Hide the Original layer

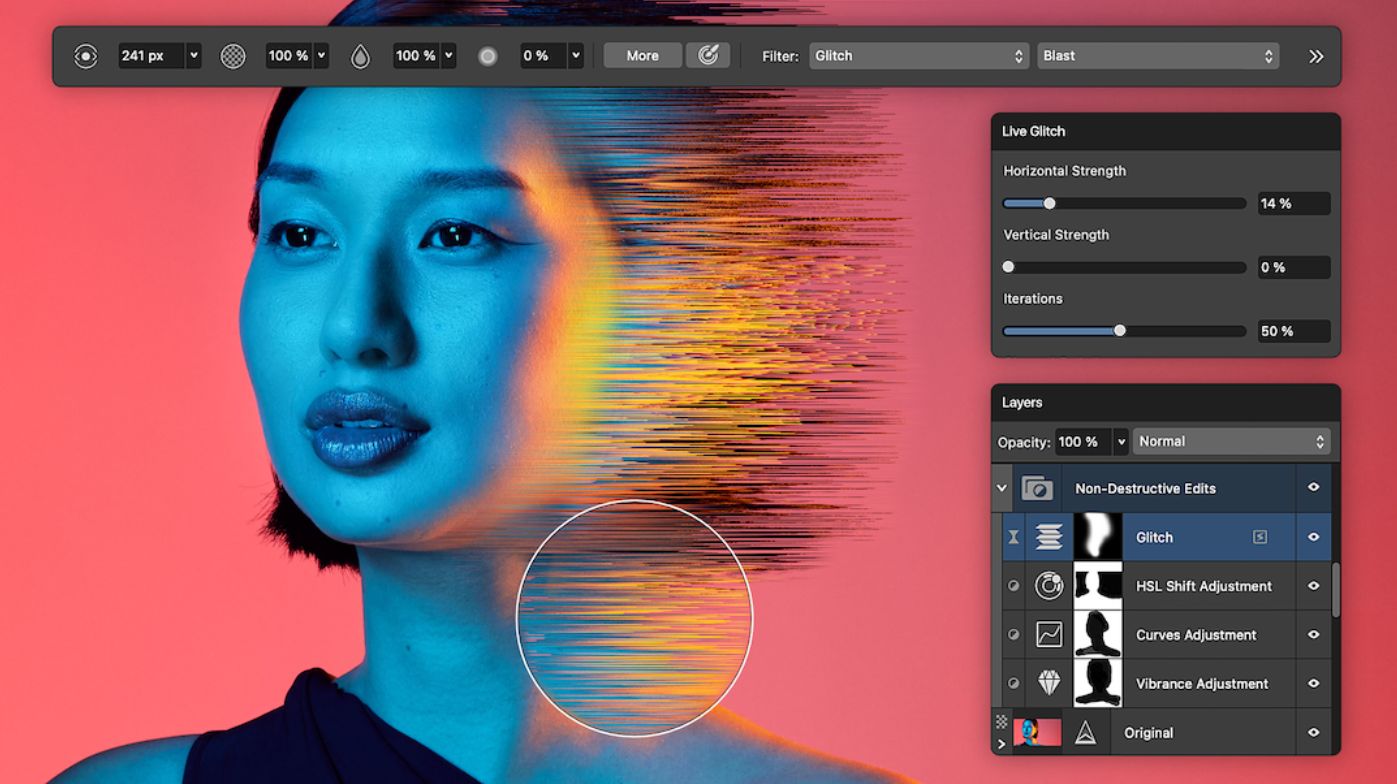click(1313, 733)
